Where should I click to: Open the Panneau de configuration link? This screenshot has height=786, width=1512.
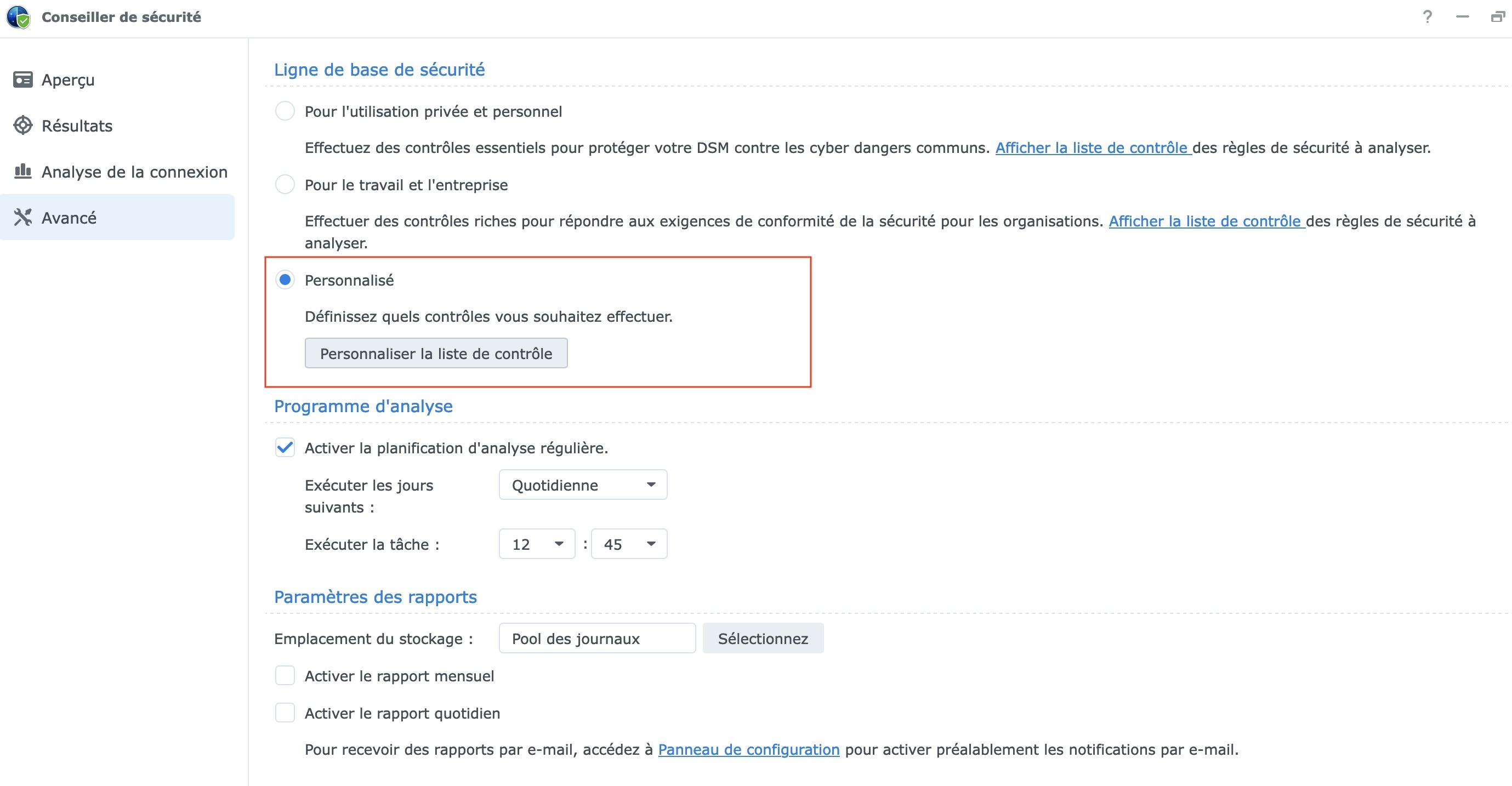point(748,750)
